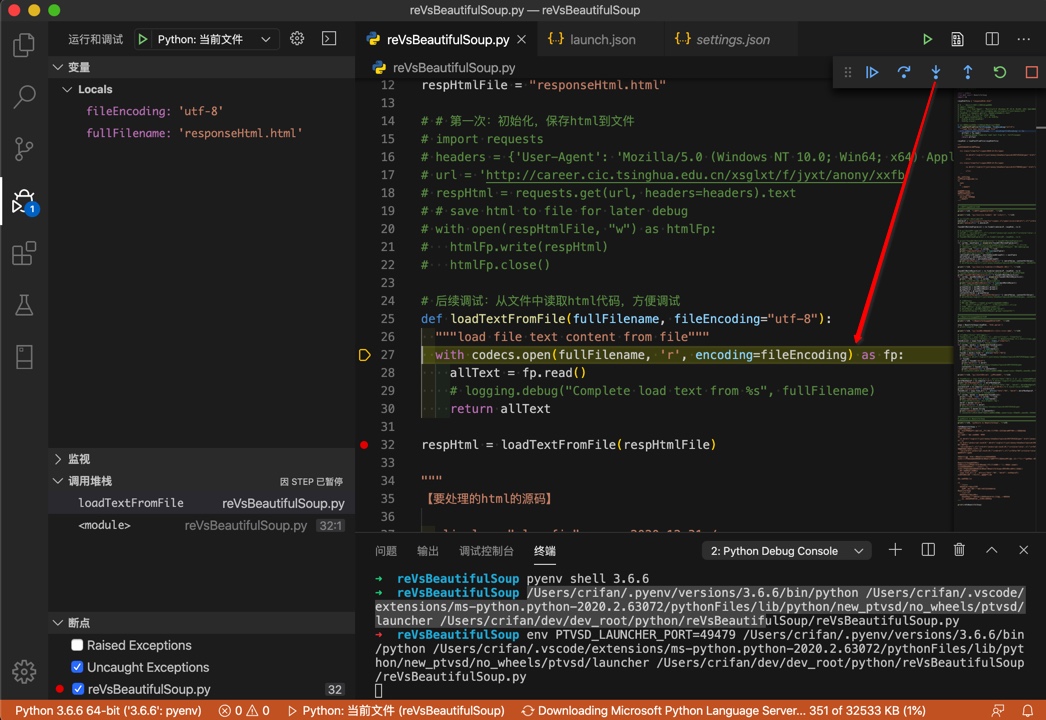This screenshot has width=1046, height=720.
Task: Open the tsinghua URL link on line 17
Action: point(694,175)
